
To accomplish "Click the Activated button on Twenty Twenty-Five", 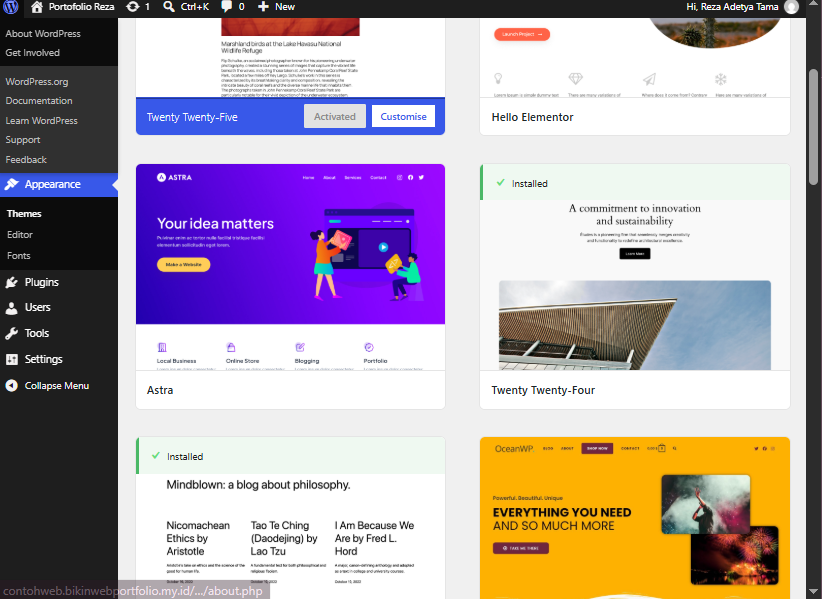I will point(334,116).
